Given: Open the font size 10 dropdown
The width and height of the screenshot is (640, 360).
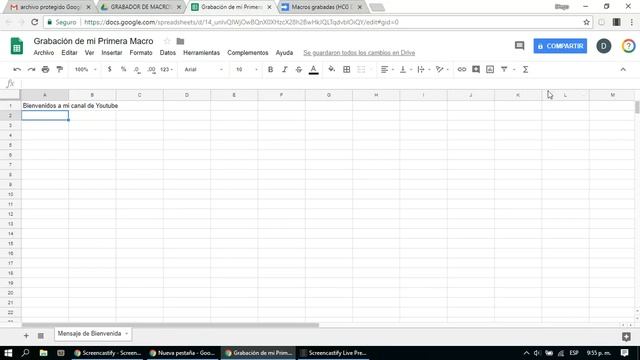Looking at the screenshot, I should [247, 69].
